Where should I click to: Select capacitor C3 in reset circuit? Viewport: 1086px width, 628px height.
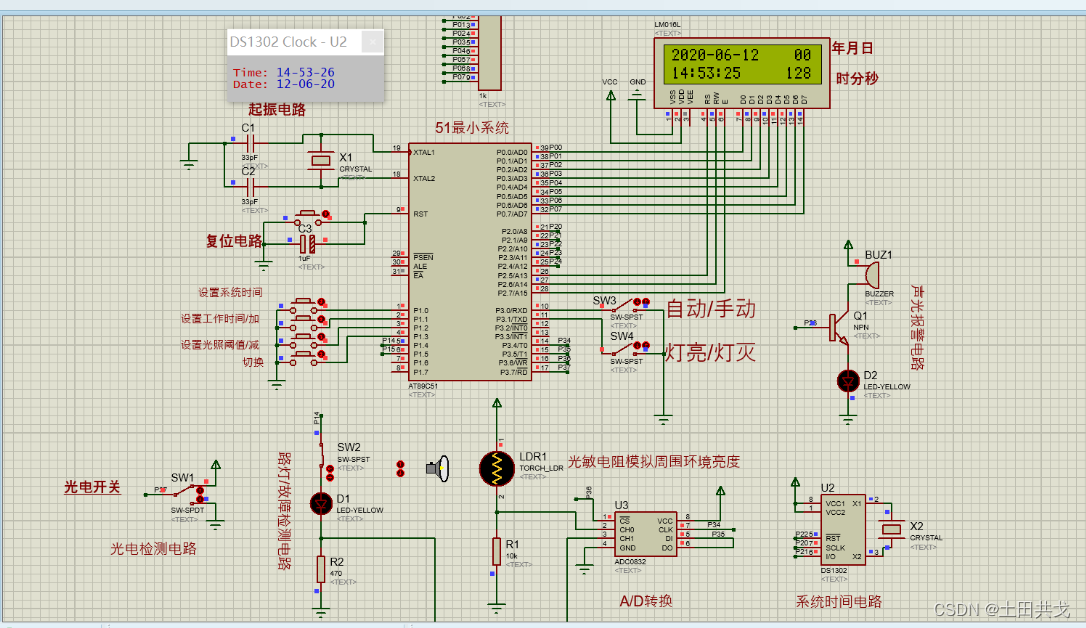(x=307, y=244)
